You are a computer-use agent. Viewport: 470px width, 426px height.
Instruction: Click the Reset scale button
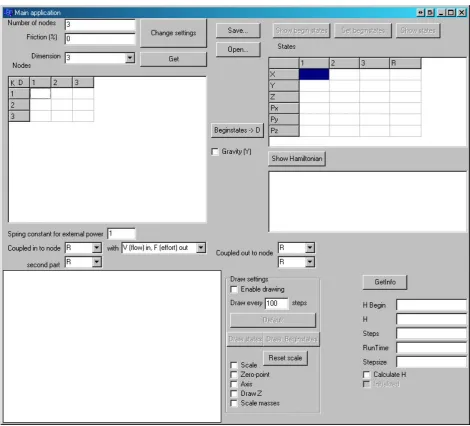pos(285,358)
